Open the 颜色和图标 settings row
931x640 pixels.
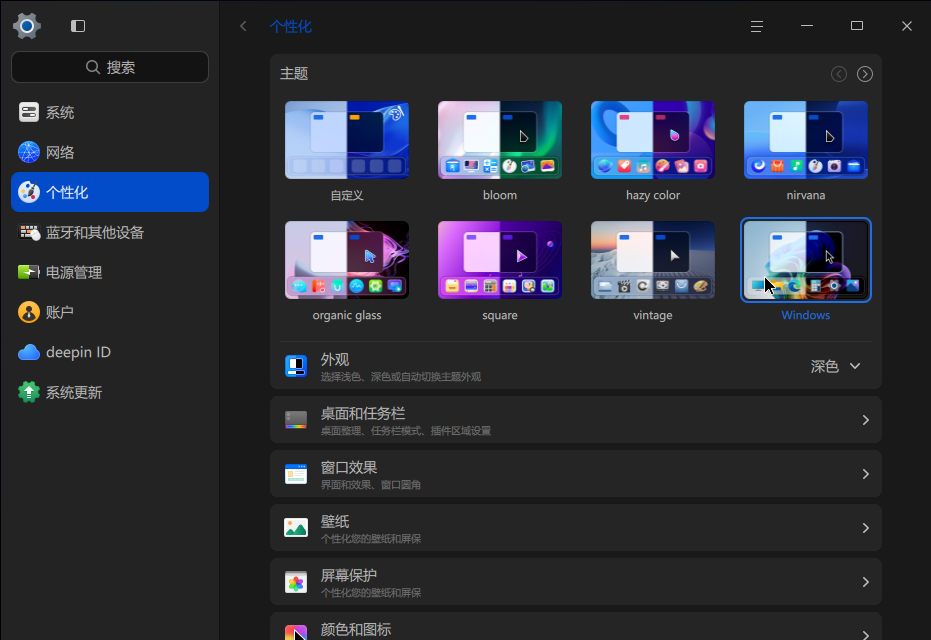pos(576,626)
